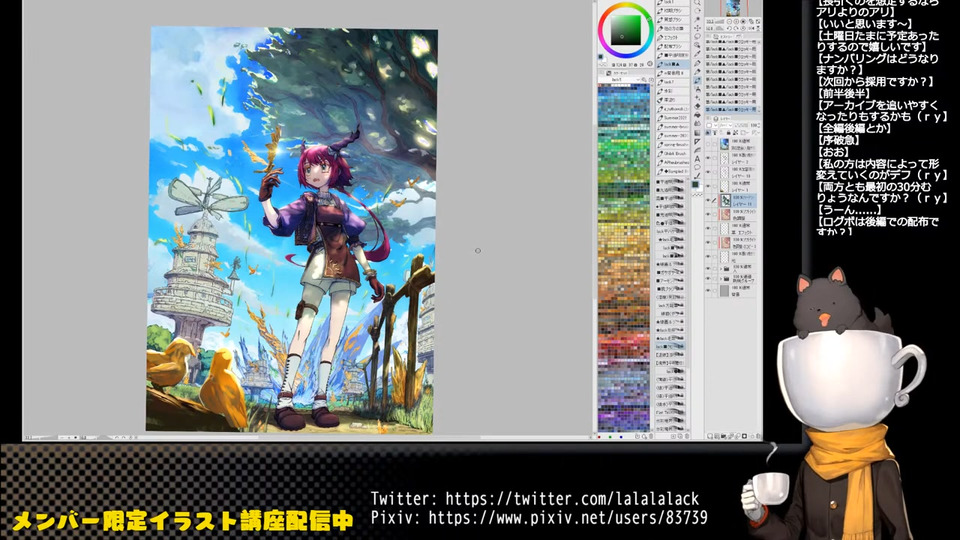This screenshot has width=960, height=540.
Task: Select the Eraser tool
Action: coord(697,107)
